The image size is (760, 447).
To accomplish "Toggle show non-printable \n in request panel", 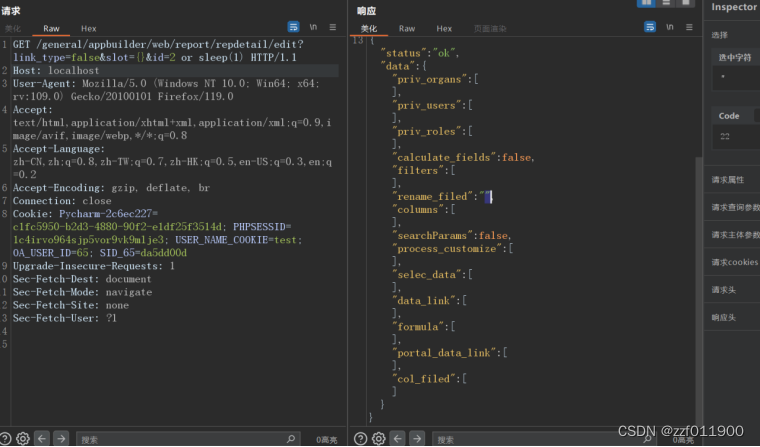I will pyautogui.click(x=313, y=27).
